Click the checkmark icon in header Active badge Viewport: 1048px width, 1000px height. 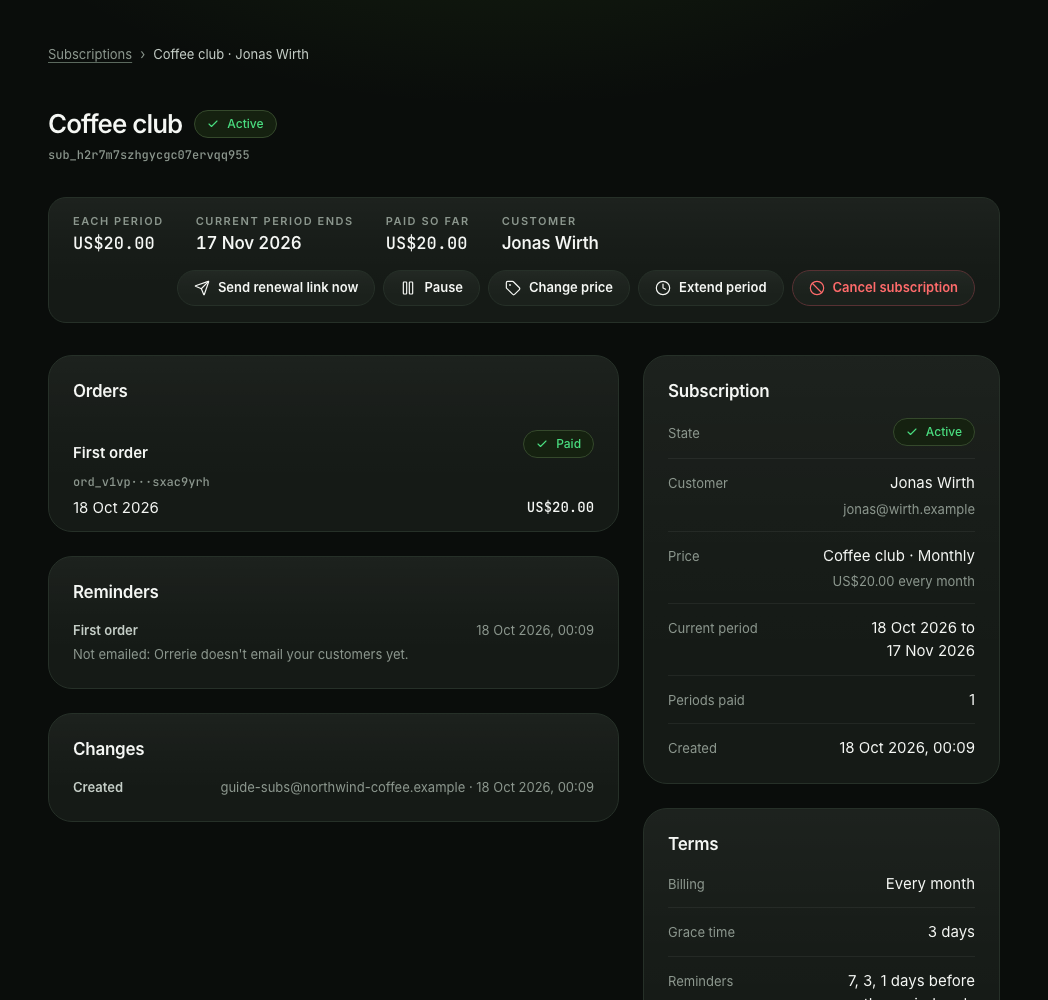[213, 124]
